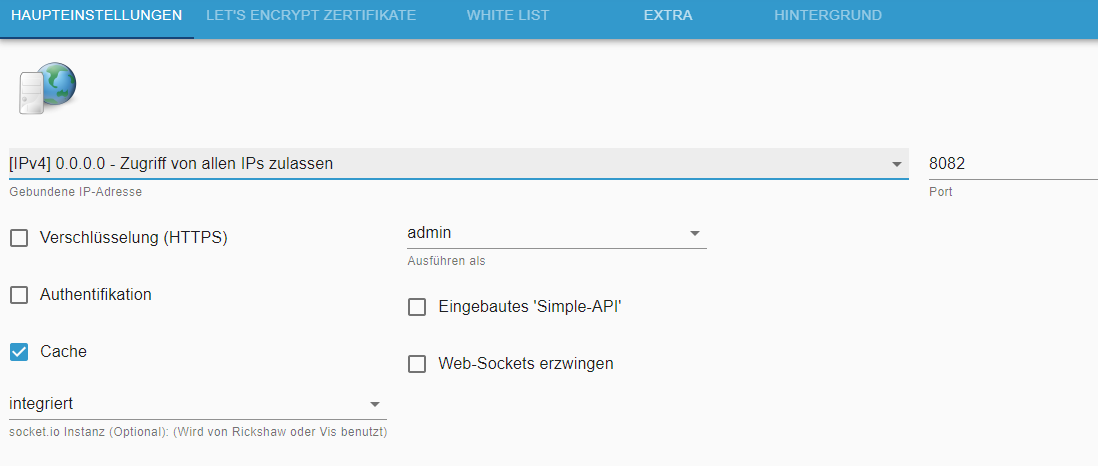
Task: Enable the Verschlüsselung (HTTPS) checkbox
Action: 19,238
